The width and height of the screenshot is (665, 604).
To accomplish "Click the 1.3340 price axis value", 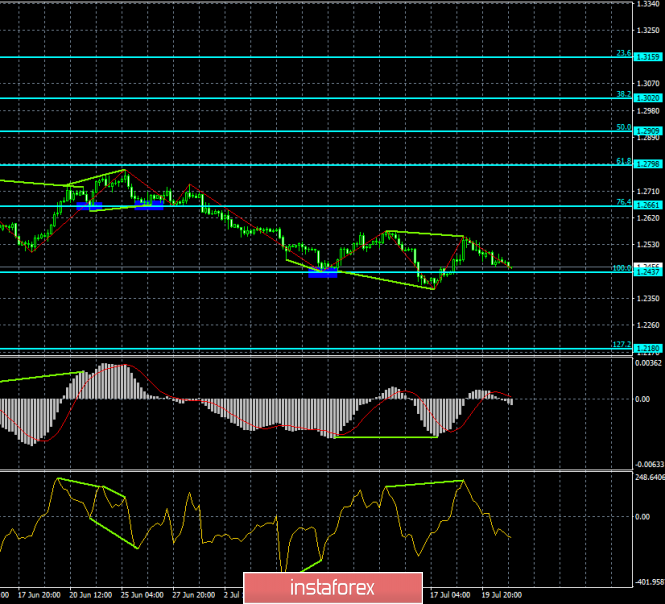I will click(x=648, y=4).
